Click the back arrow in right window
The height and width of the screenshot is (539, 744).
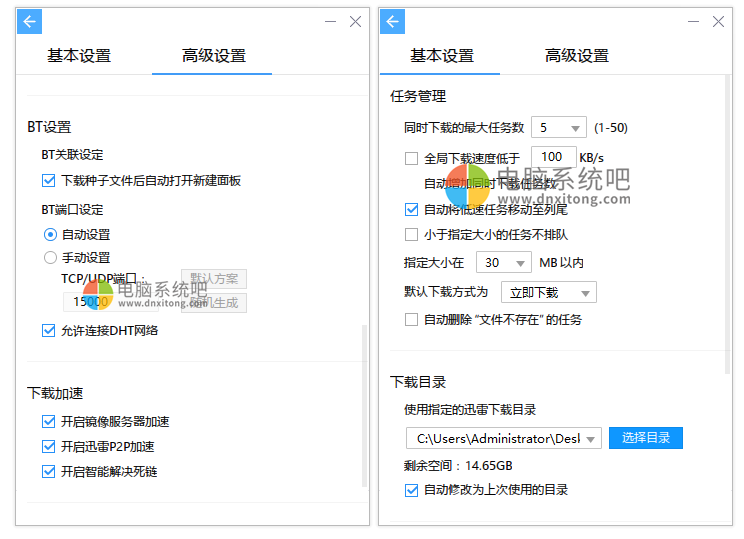(393, 22)
